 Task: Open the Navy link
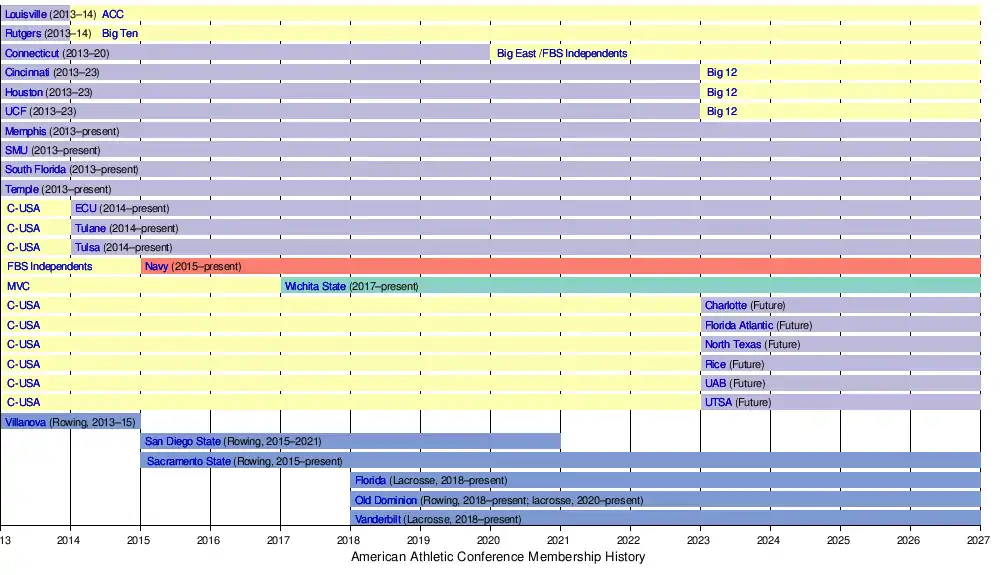156,266
